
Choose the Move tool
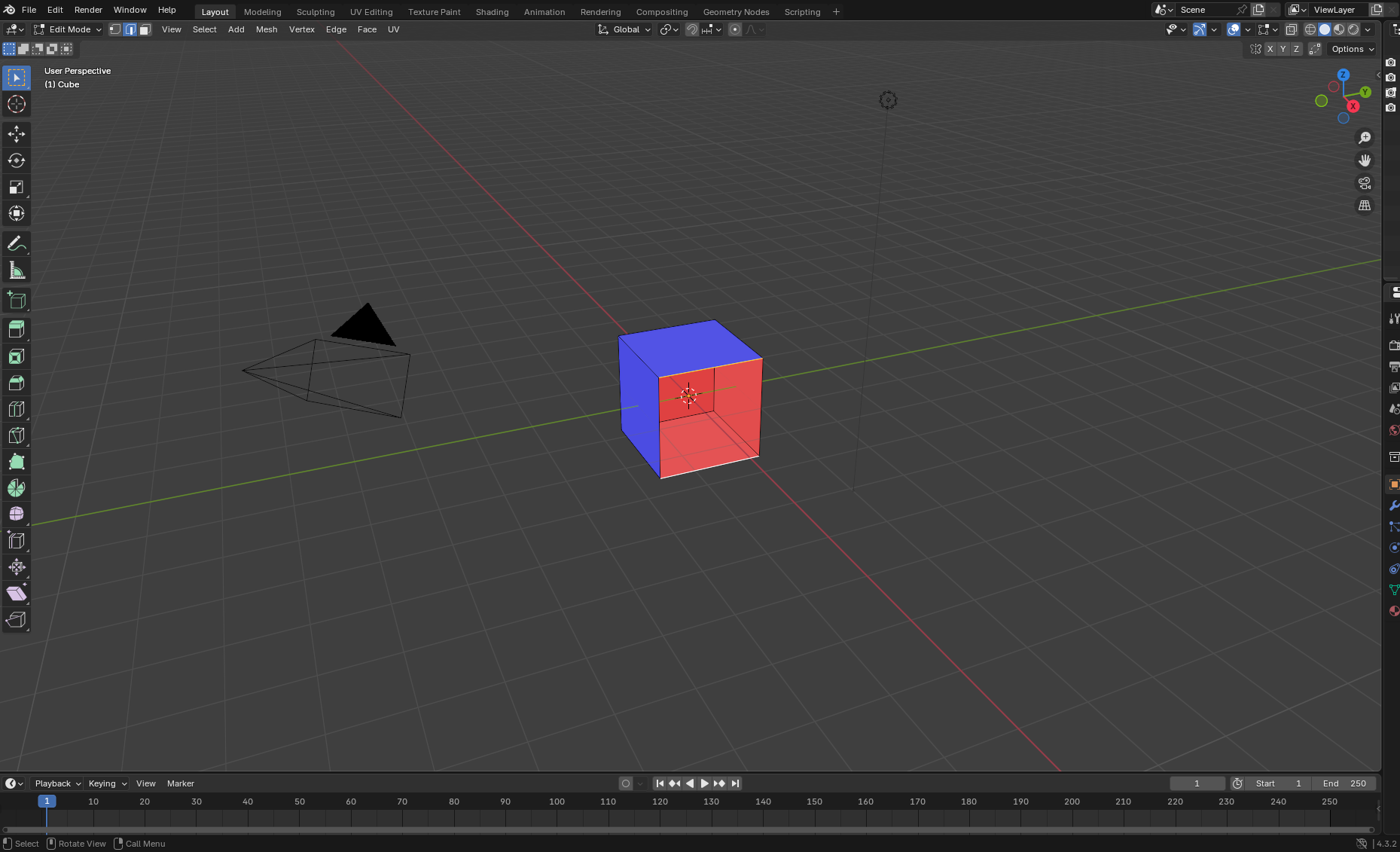17,134
